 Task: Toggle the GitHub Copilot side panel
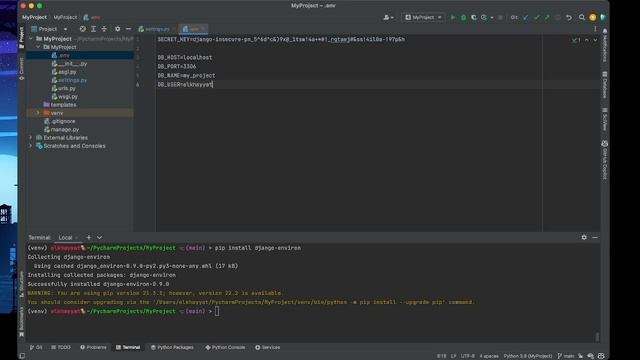[x=604, y=160]
